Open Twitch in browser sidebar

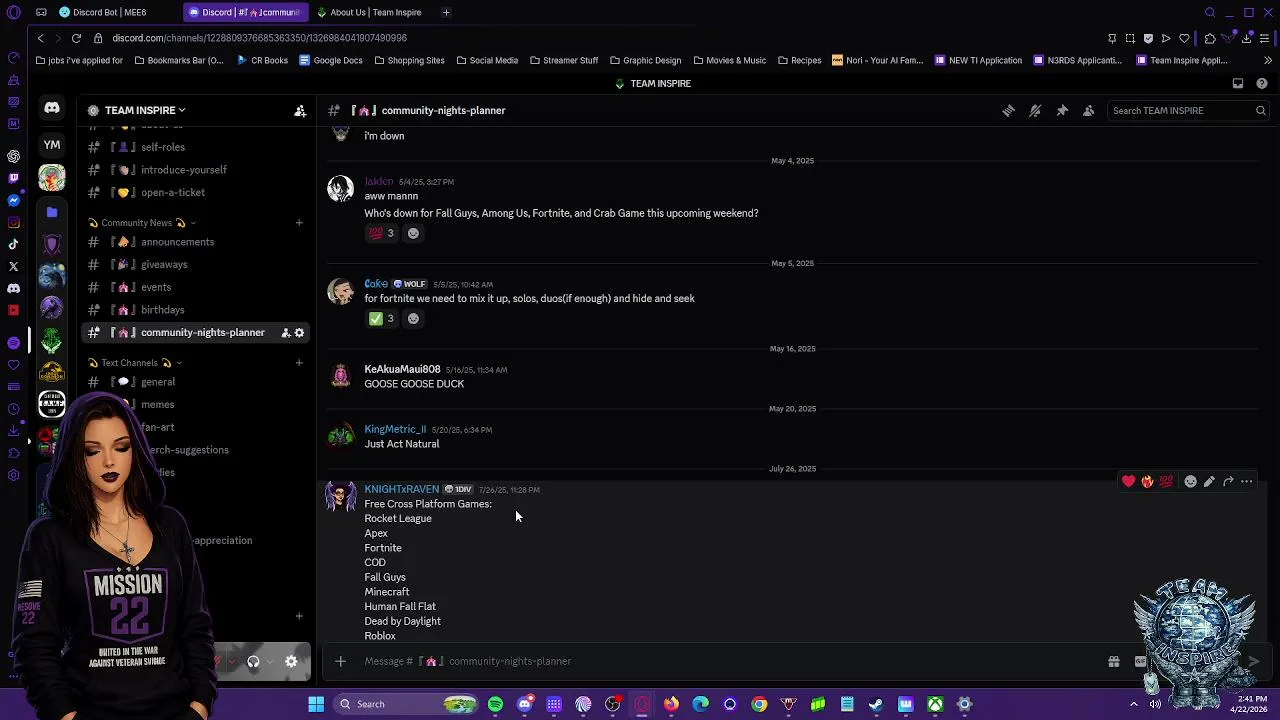[13, 178]
